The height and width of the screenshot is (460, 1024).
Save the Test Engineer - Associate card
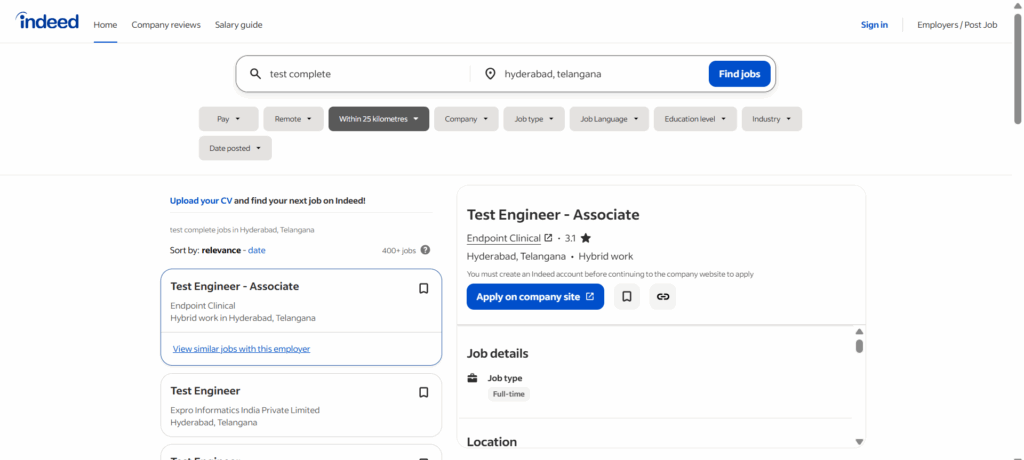point(423,288)
